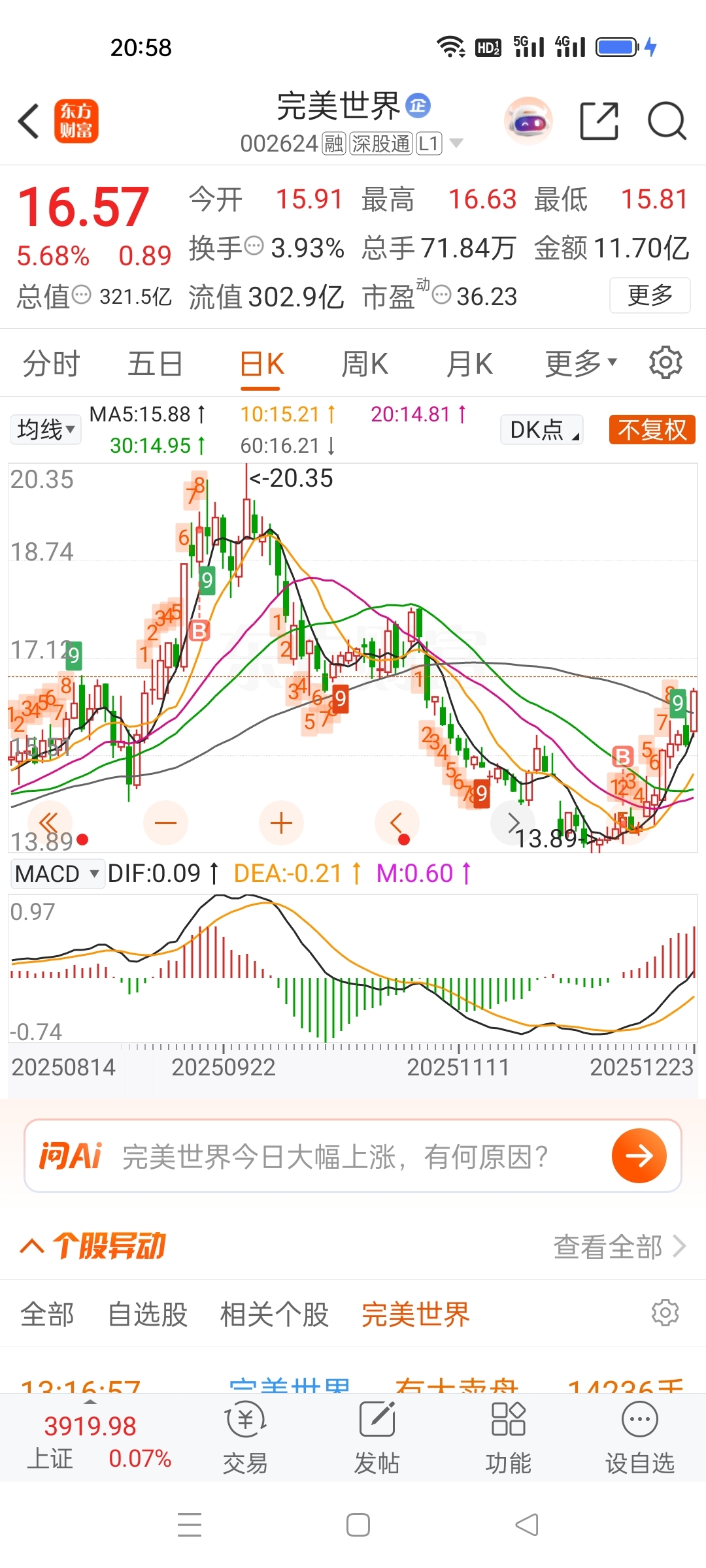Tap the 设自选 add-to-watchlist icon
This screenshot has width=706, height=1568.
pos(639,1437)
